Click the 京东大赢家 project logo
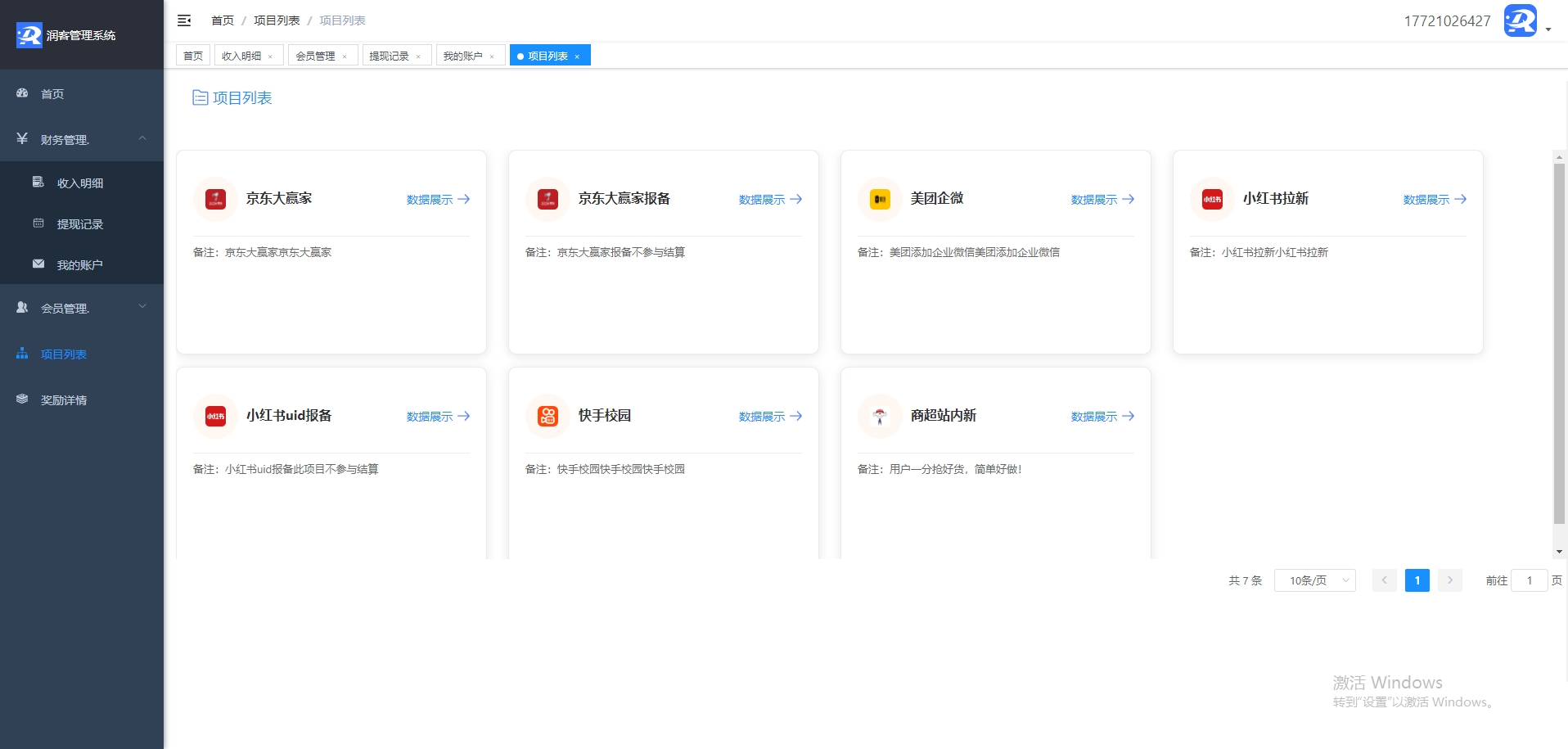This screenshot has height=749, width=1568. point(215,199)
